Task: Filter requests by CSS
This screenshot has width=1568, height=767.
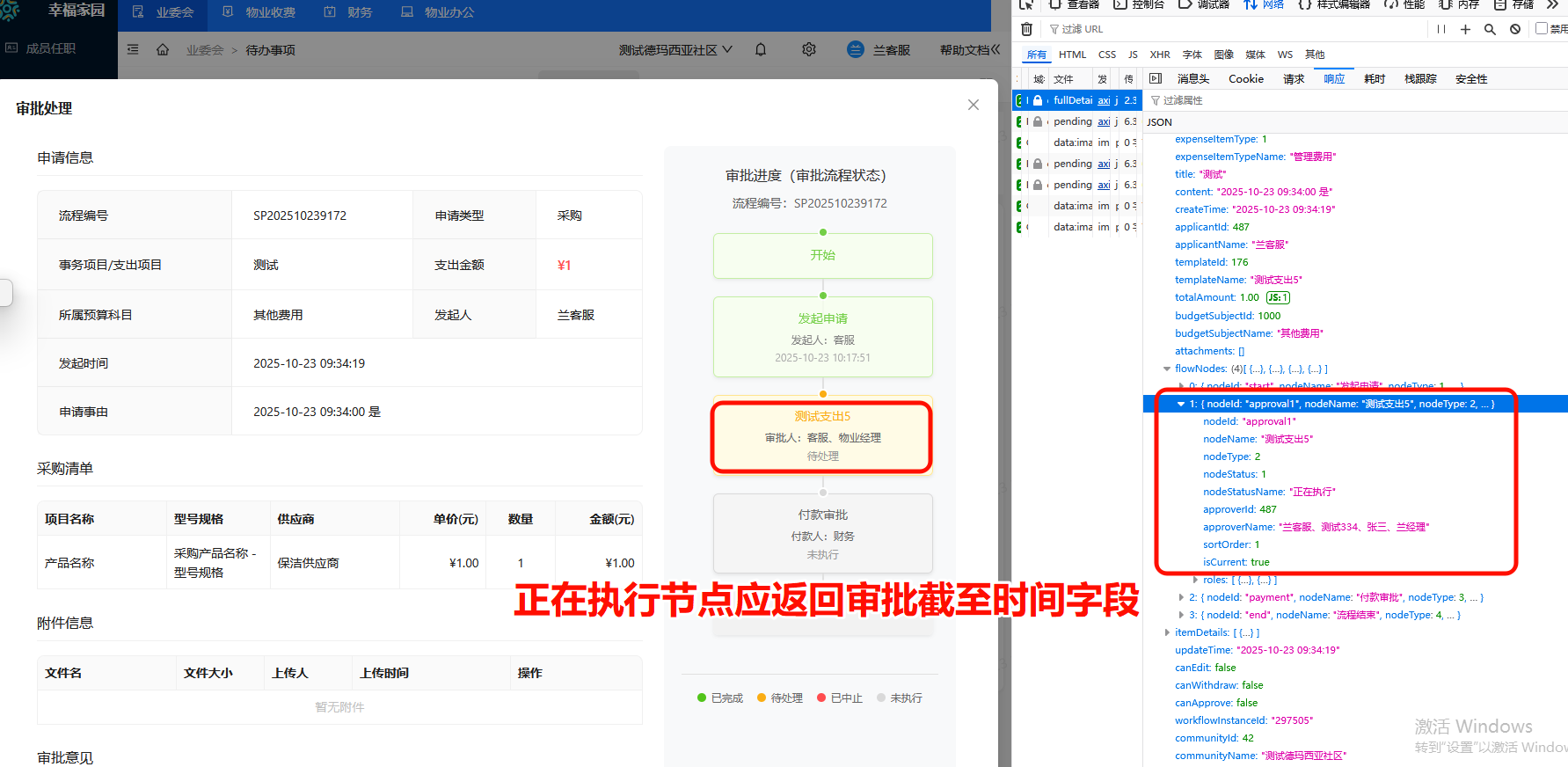Action: (x=1107, y=55)
